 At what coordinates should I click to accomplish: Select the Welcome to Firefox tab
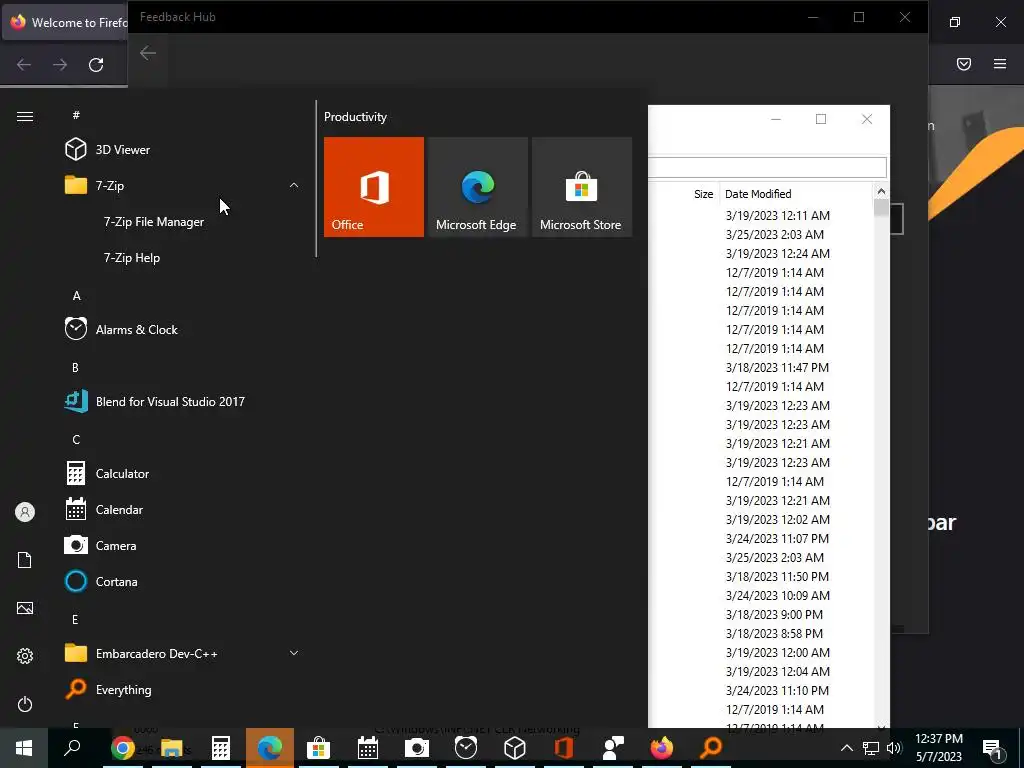pos(65,22)
